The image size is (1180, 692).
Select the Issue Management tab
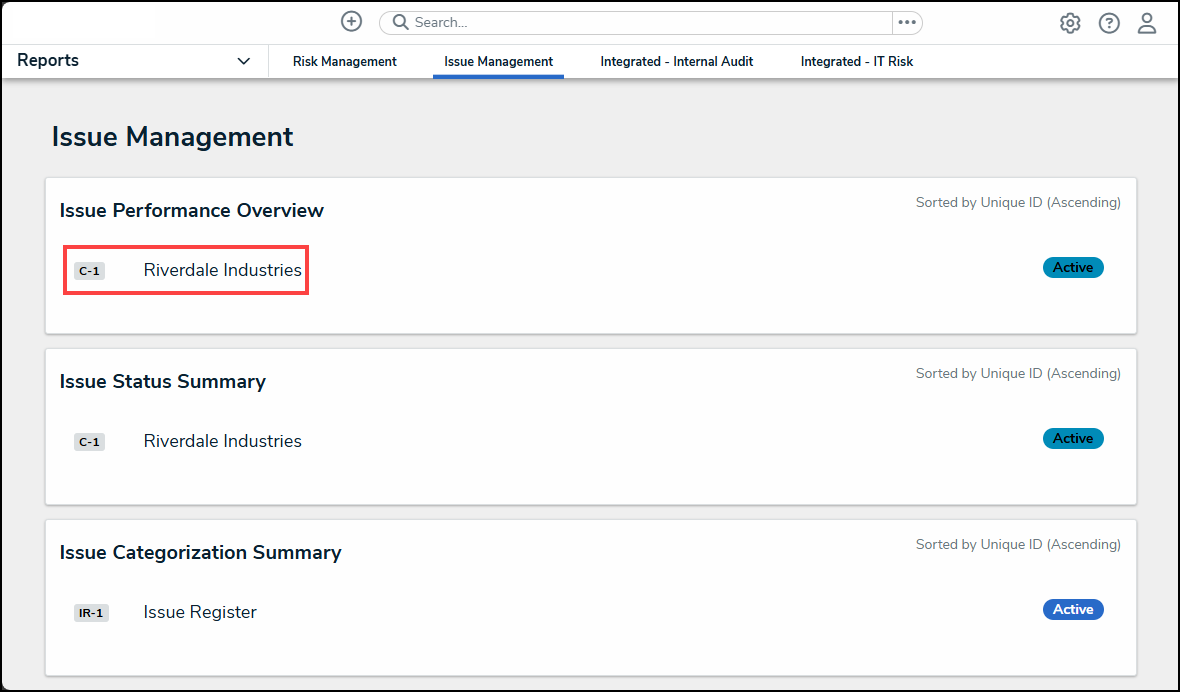[498, 62]
